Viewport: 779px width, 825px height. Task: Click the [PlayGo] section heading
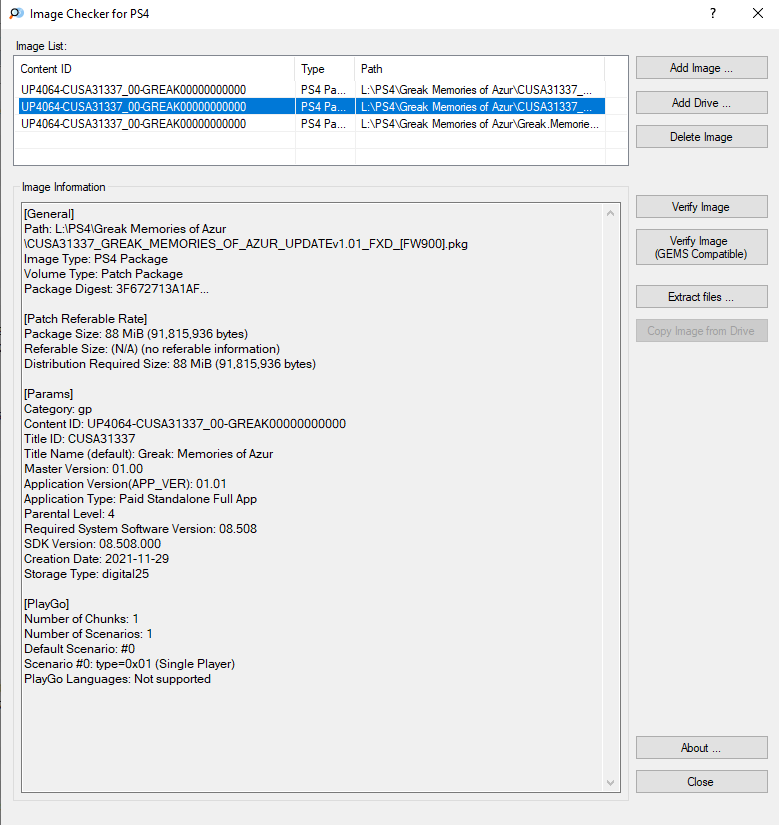click(x=47, y=604)
